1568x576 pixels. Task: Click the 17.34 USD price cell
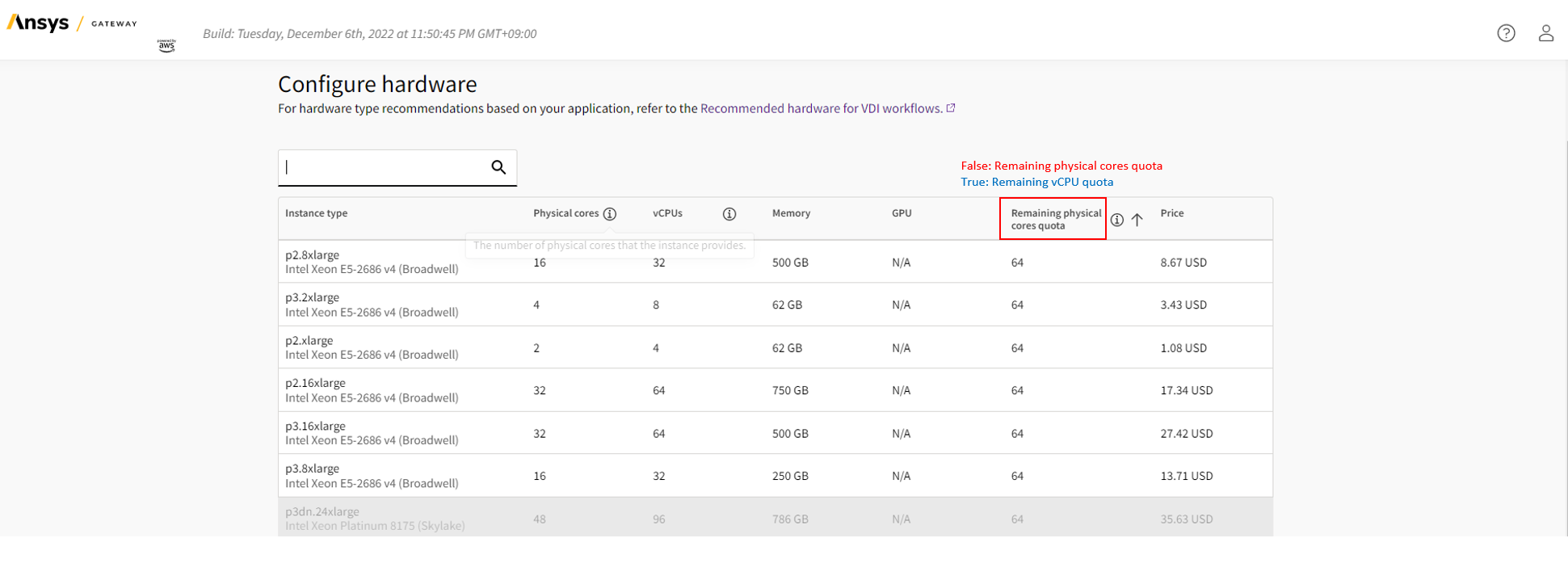(x=1187, y=390)
